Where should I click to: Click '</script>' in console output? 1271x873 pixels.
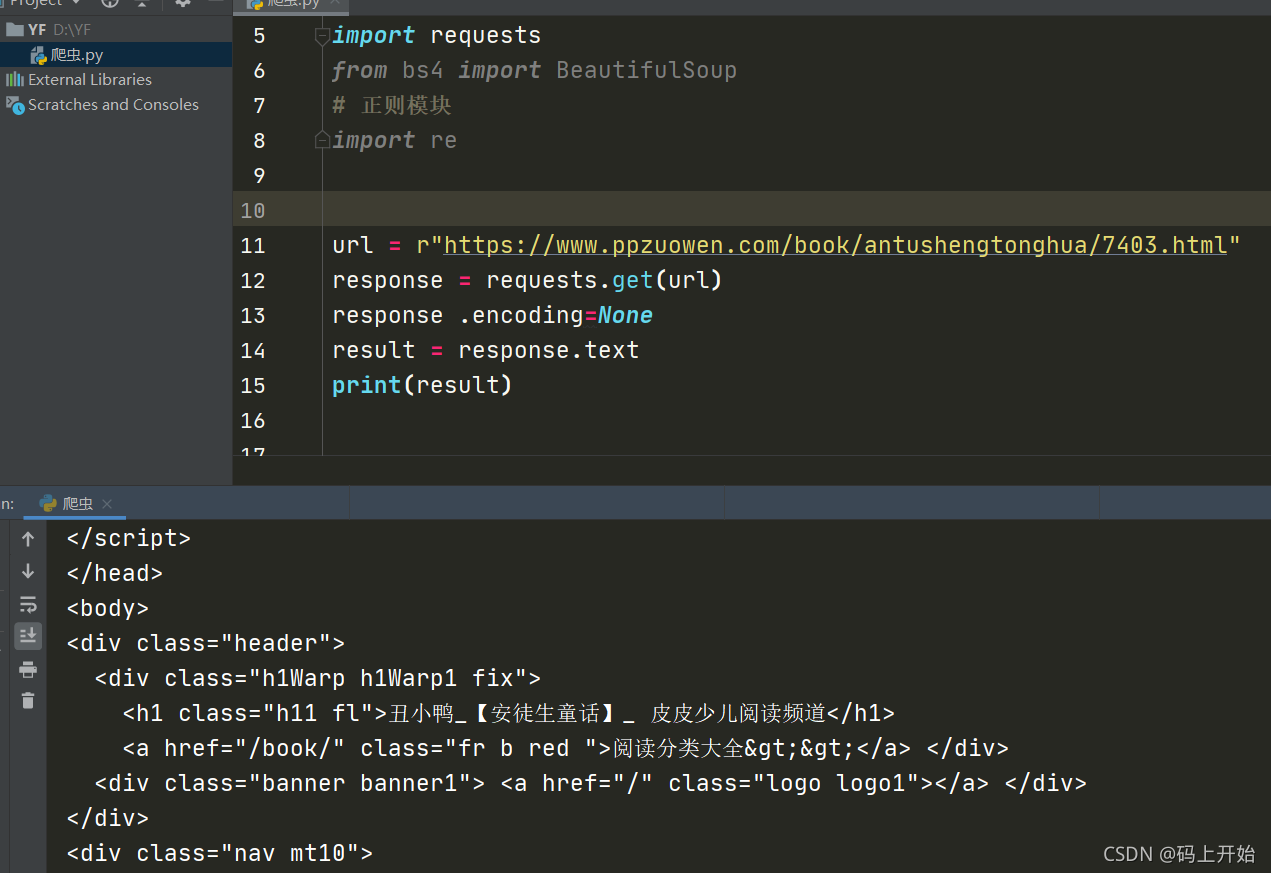pyautogui.click(x=128, y=538)
